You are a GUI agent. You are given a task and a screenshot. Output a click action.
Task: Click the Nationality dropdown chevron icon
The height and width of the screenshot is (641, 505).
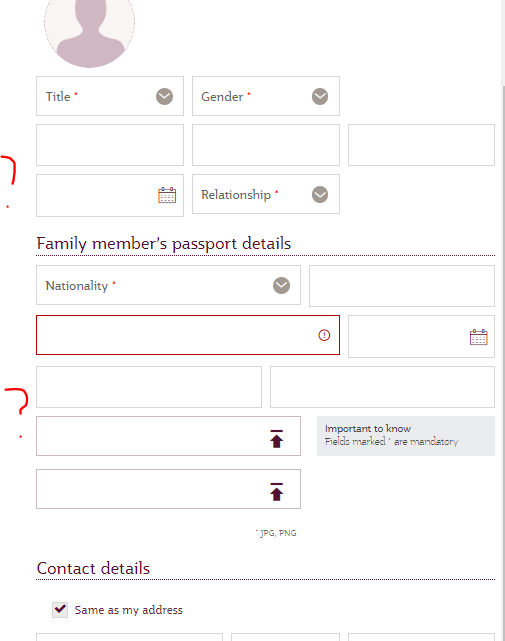click(281, 285)
